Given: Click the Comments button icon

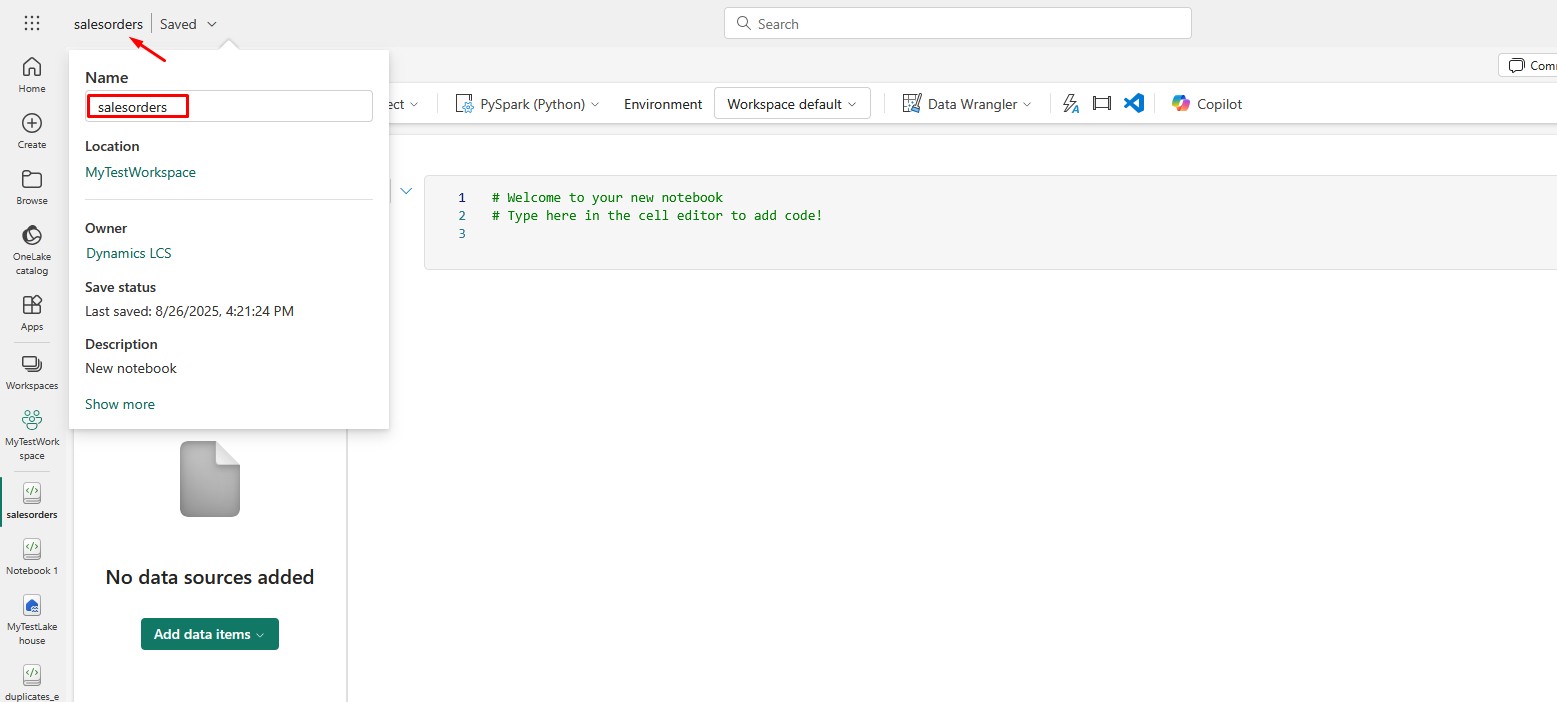Looking at the screenshot, I should [1516, 65].
